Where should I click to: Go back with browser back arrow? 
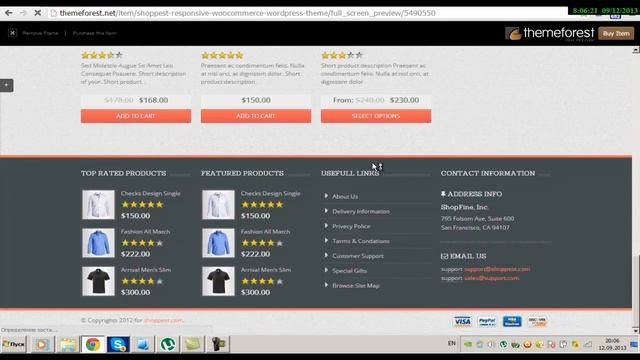[x=8, y=13]
